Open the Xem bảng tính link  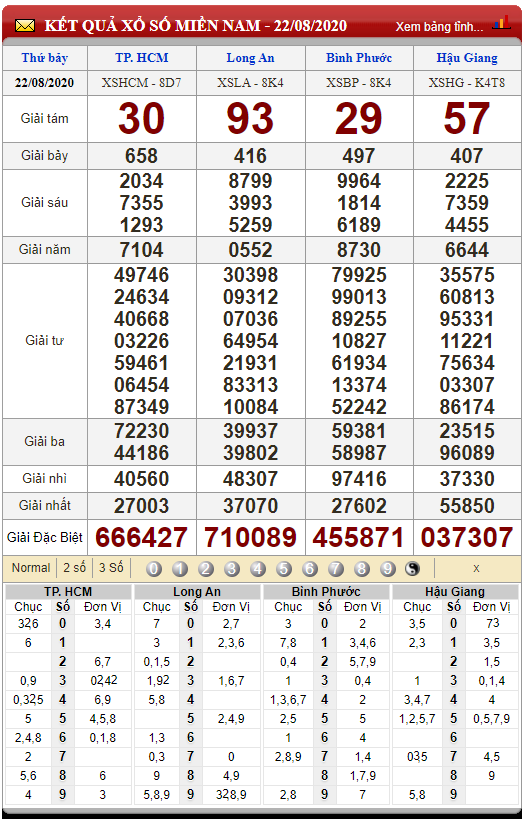[439, 27]
